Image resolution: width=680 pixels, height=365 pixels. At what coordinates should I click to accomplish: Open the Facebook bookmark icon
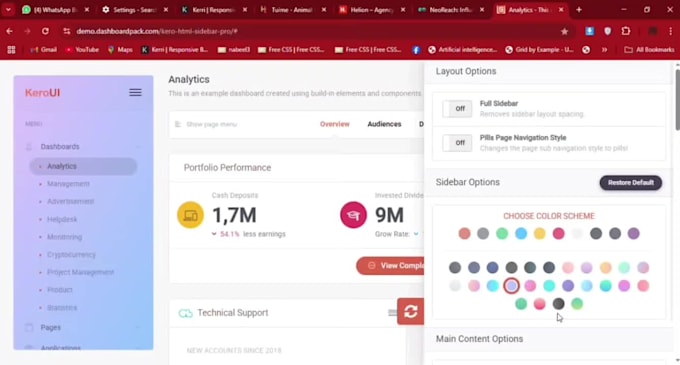[x=416, y=50]
